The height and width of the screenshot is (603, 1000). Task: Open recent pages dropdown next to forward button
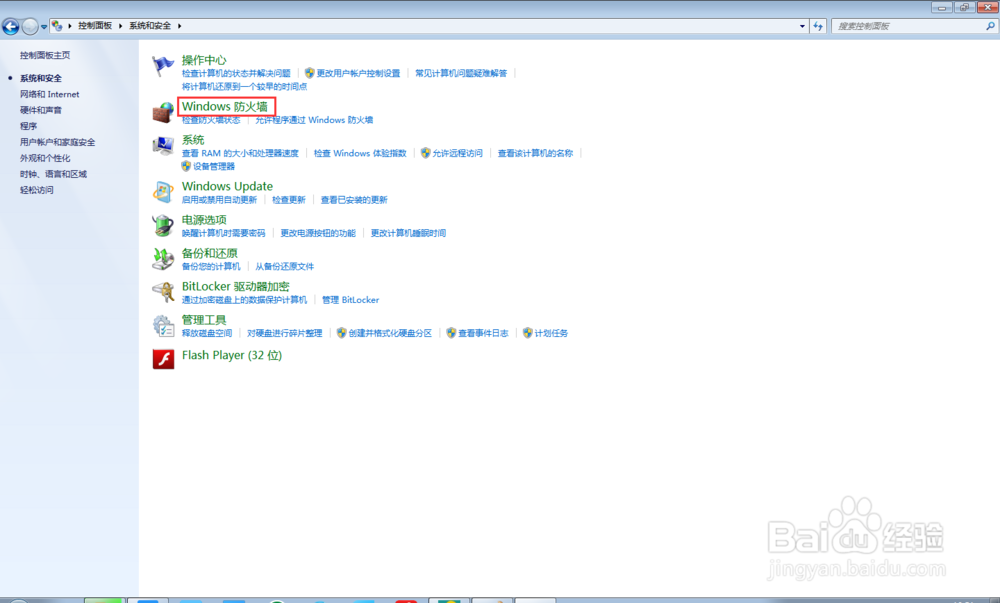coord(44,27)
